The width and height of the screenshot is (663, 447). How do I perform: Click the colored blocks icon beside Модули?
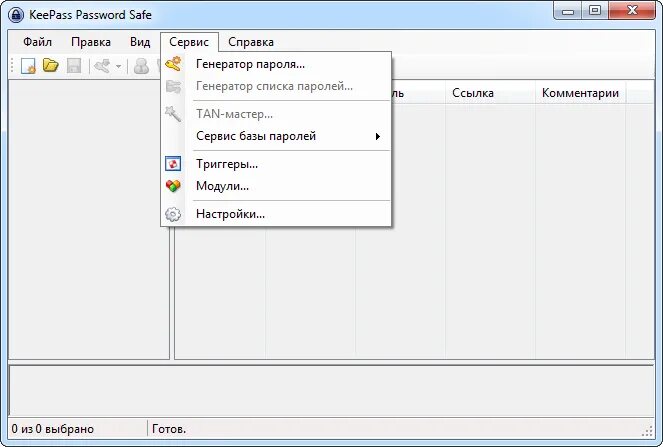coord(173,186)
